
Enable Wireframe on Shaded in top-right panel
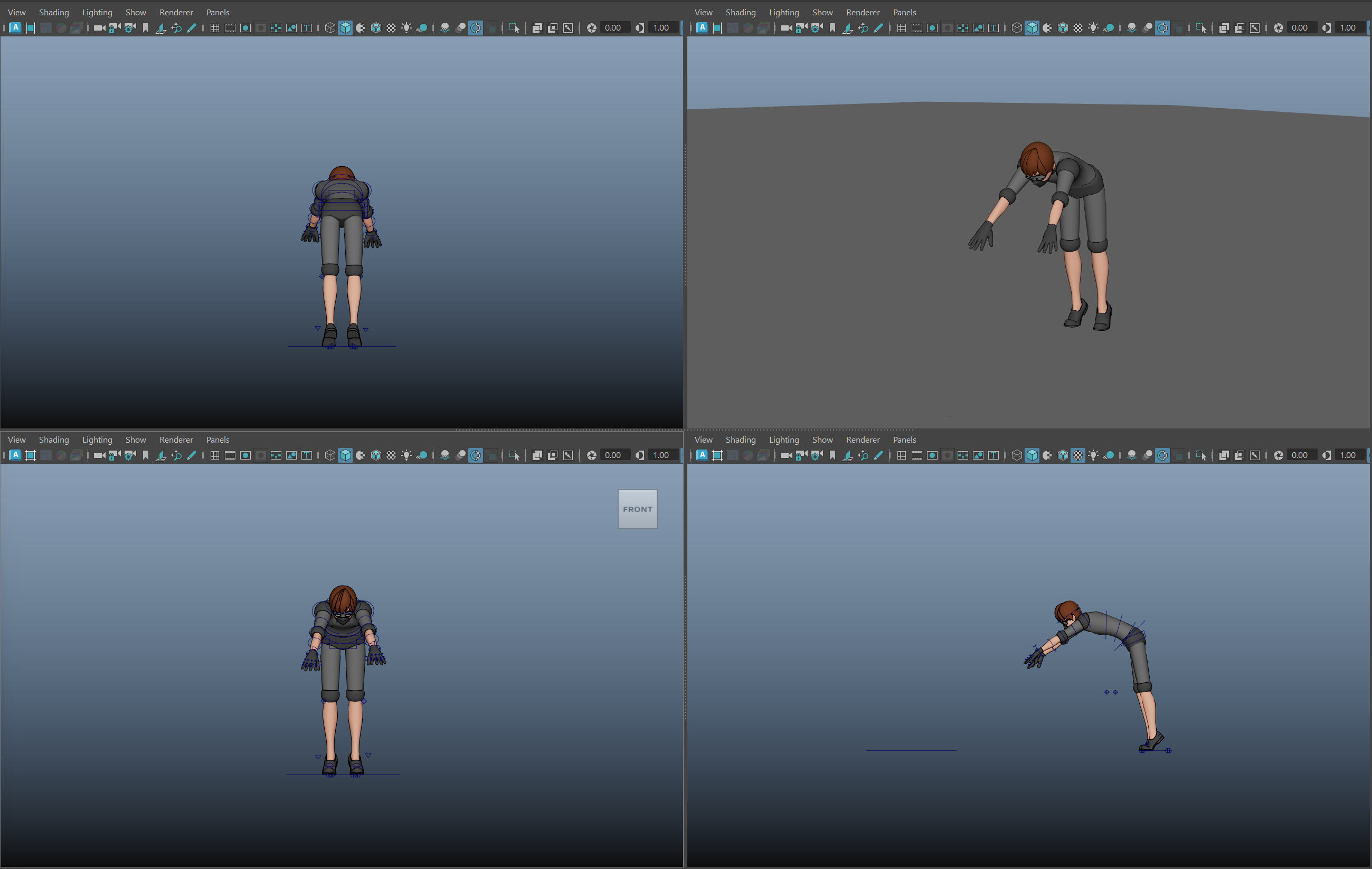[x=1063, y=27]
